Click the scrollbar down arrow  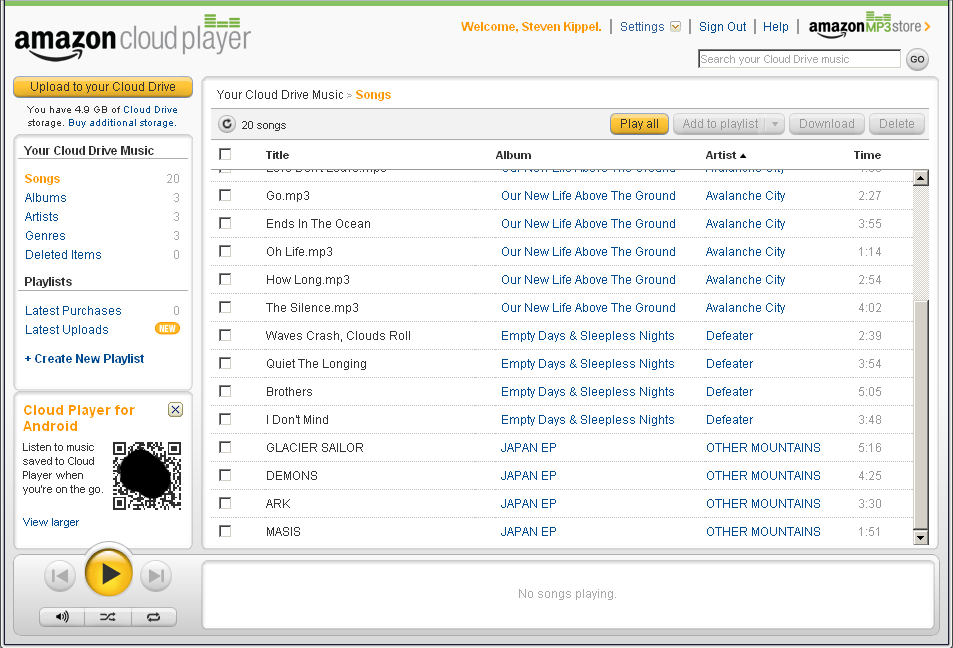(921, 537)
